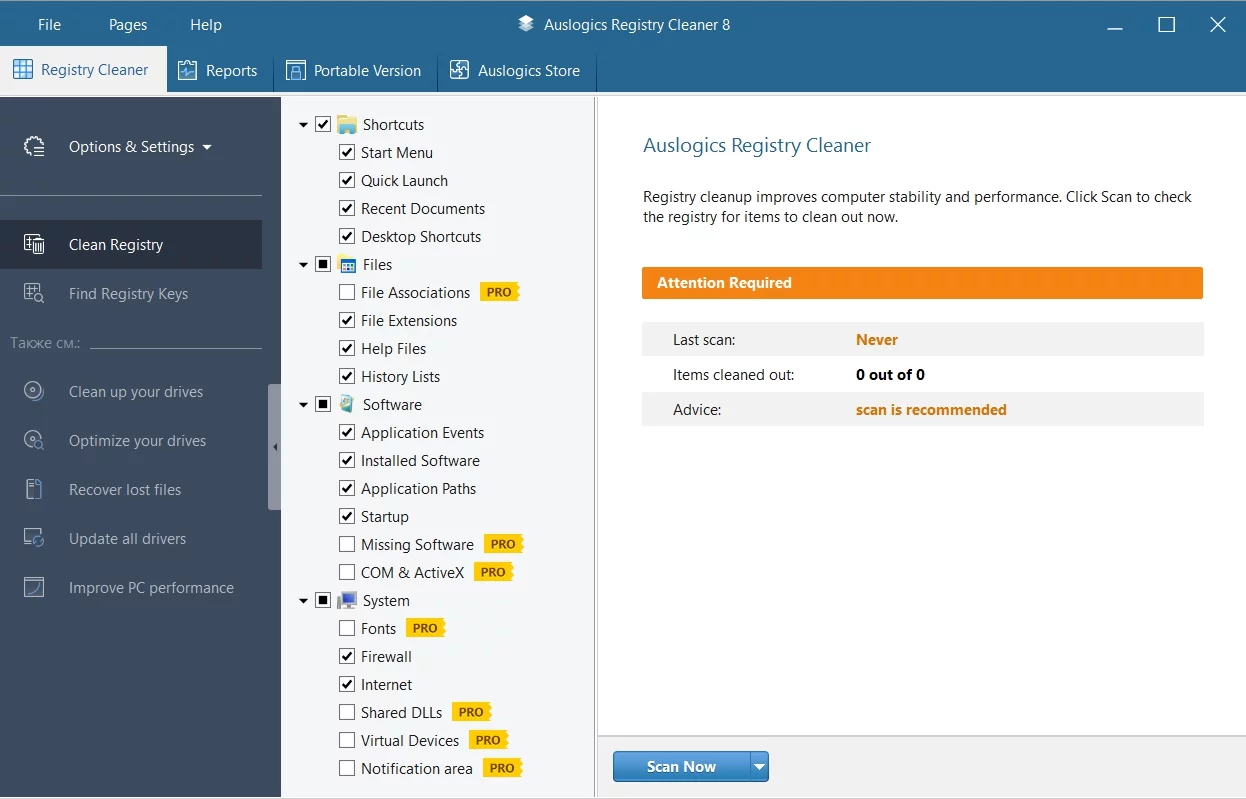Click the Update all drivers icon
Screen dimensions: 1246x799
pyautogui.click(x=34, y=539)
